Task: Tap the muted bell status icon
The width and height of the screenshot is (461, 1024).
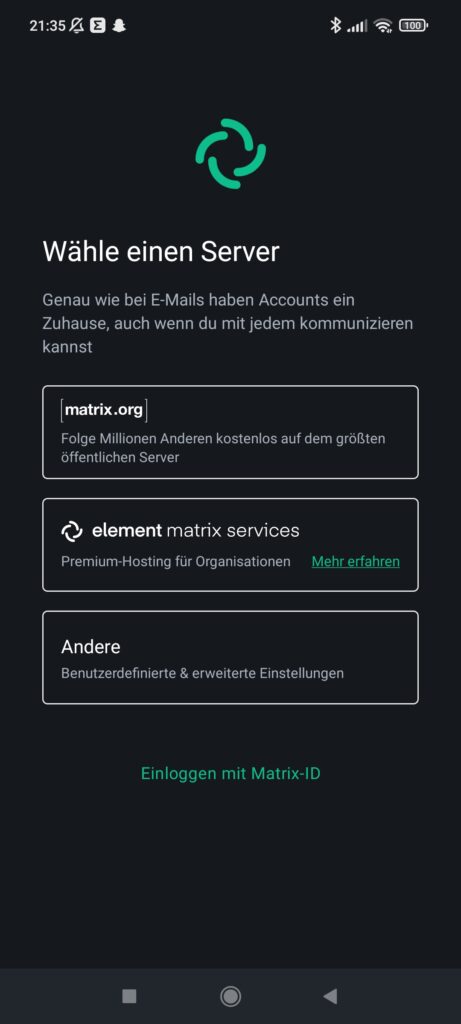Action: coord(77,25)
